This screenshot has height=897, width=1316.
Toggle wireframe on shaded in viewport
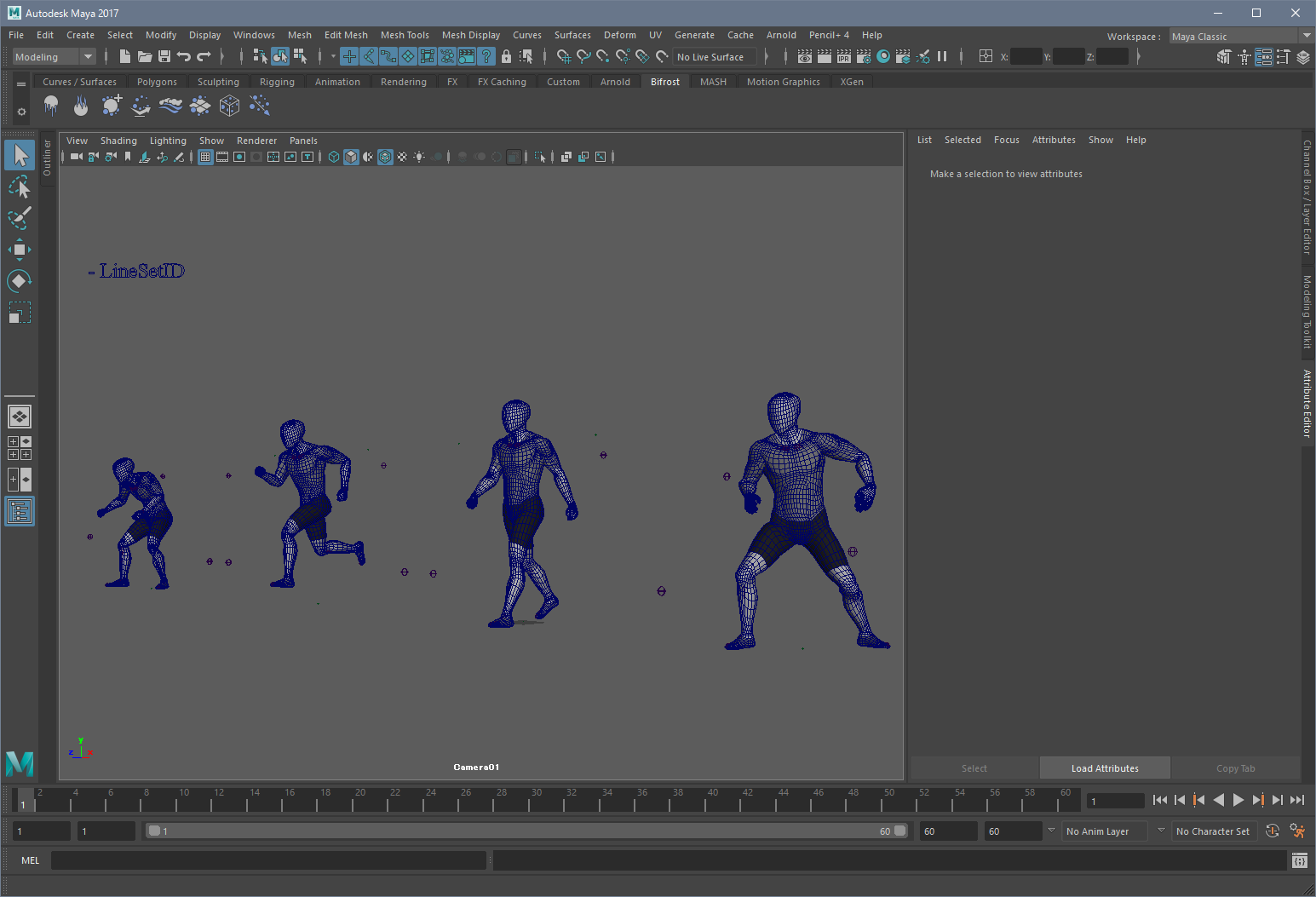385,157
